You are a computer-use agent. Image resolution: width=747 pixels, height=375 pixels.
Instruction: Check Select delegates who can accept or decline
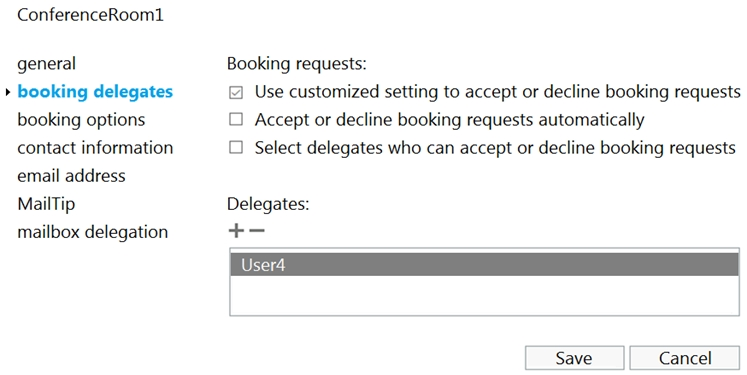[236, 147]
